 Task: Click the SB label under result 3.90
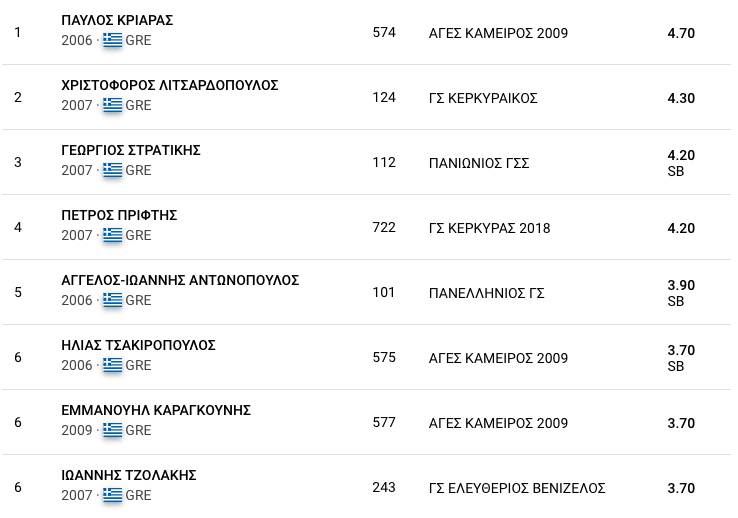(x=675, y=301)
